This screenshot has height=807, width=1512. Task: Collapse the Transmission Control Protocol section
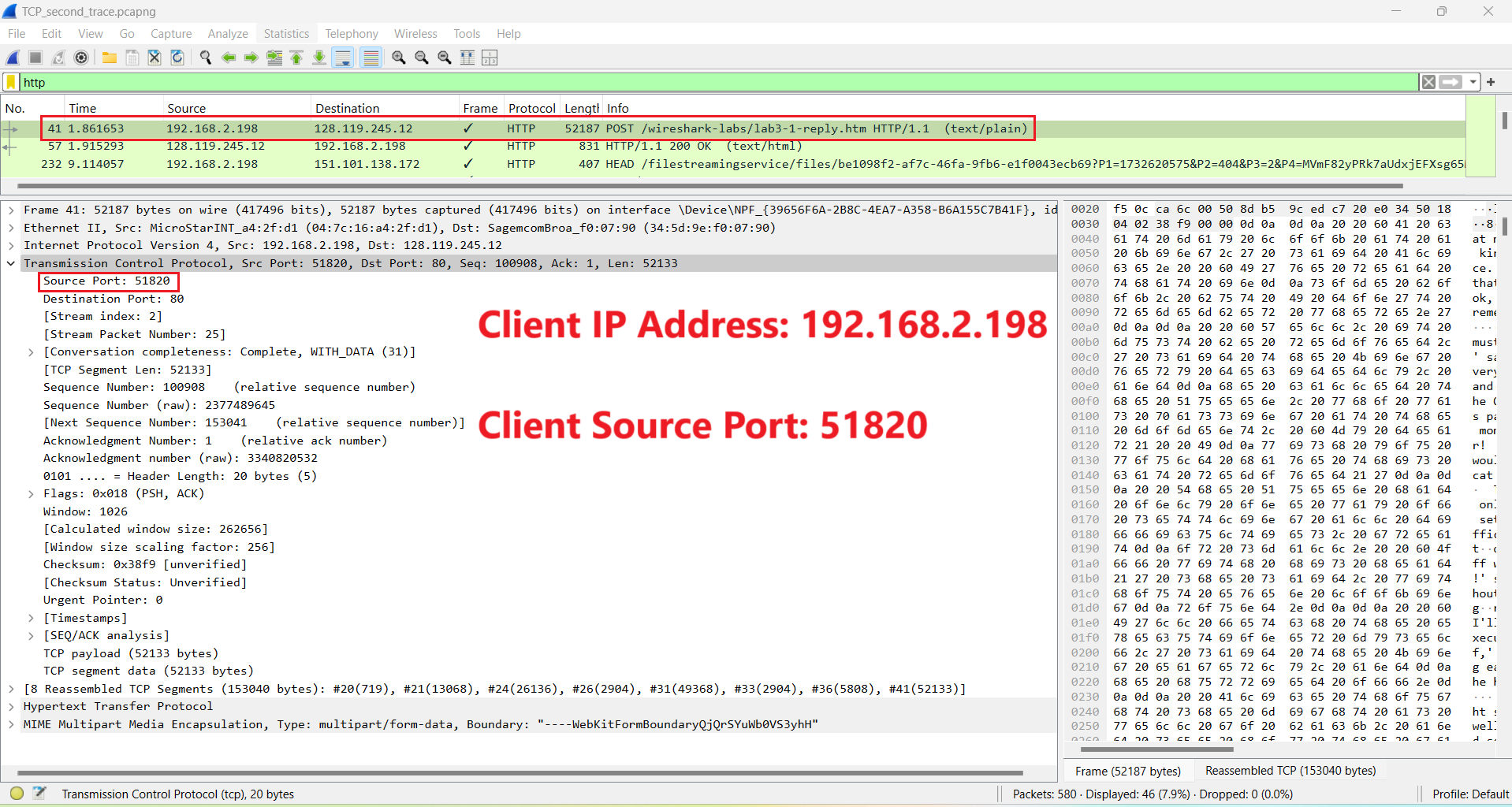click(11, 263)
